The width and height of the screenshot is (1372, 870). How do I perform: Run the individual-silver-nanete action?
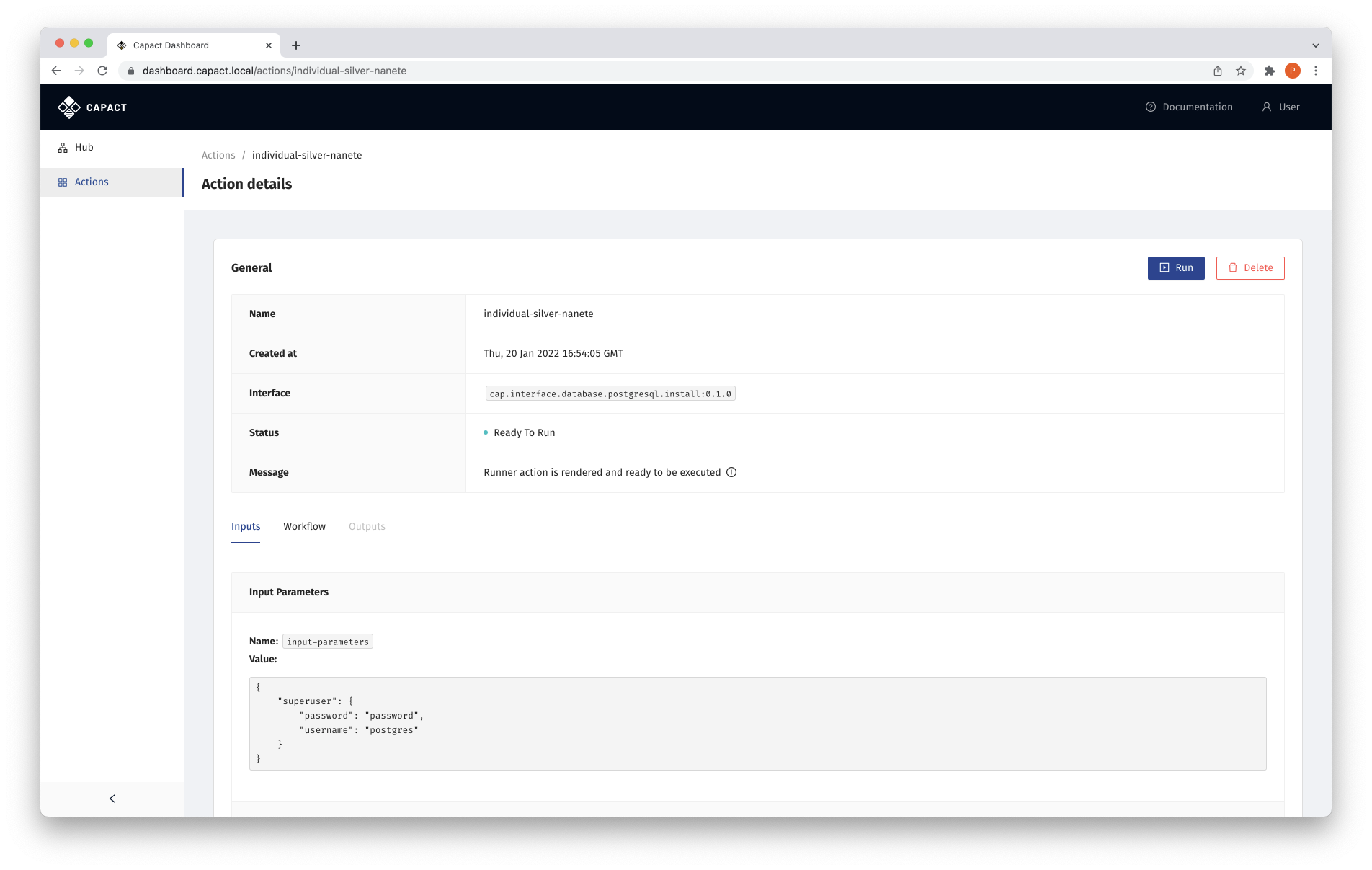(x=1176, y=268)
